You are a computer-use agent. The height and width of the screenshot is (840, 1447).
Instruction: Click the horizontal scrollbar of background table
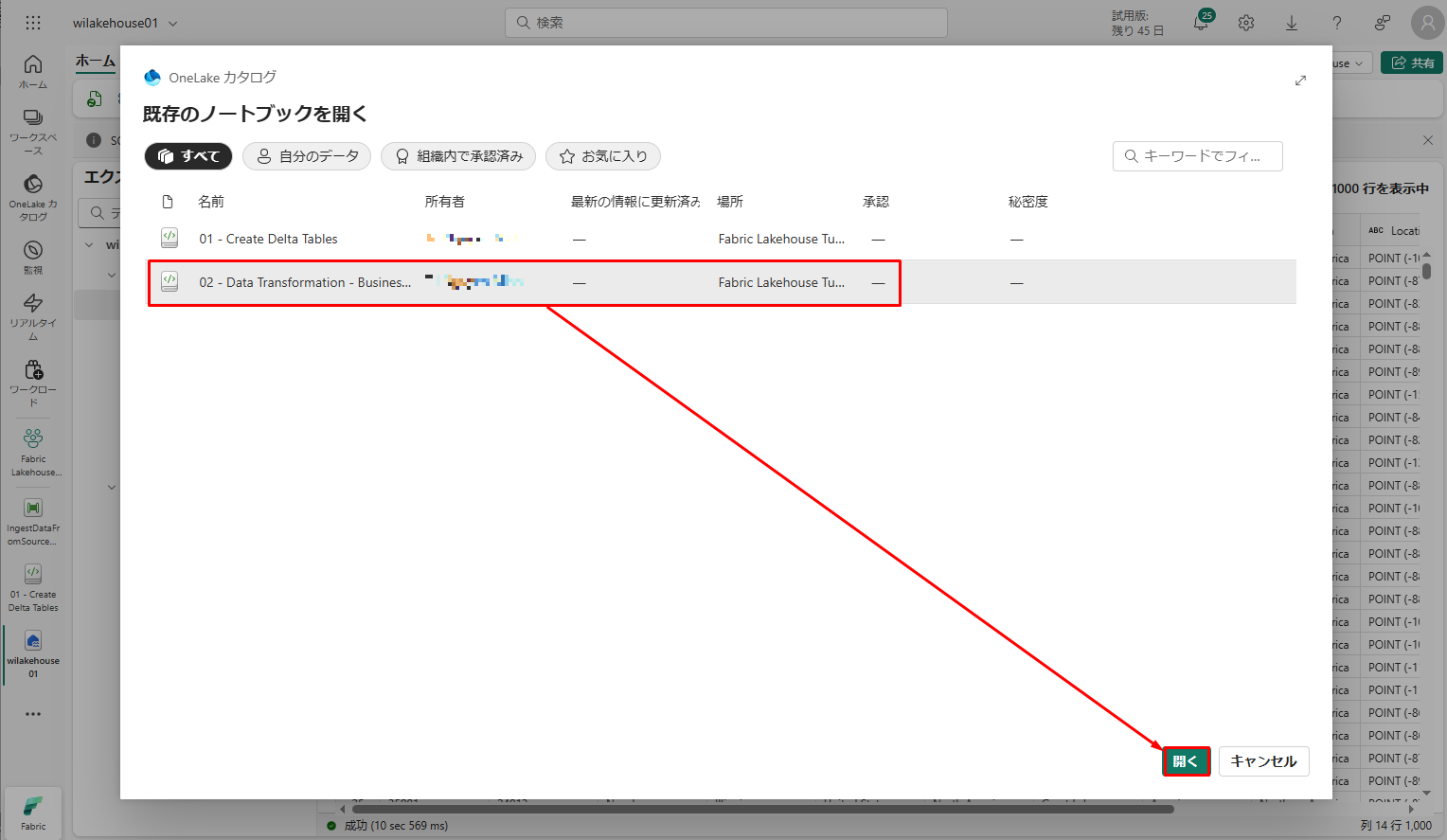point(762,809)
